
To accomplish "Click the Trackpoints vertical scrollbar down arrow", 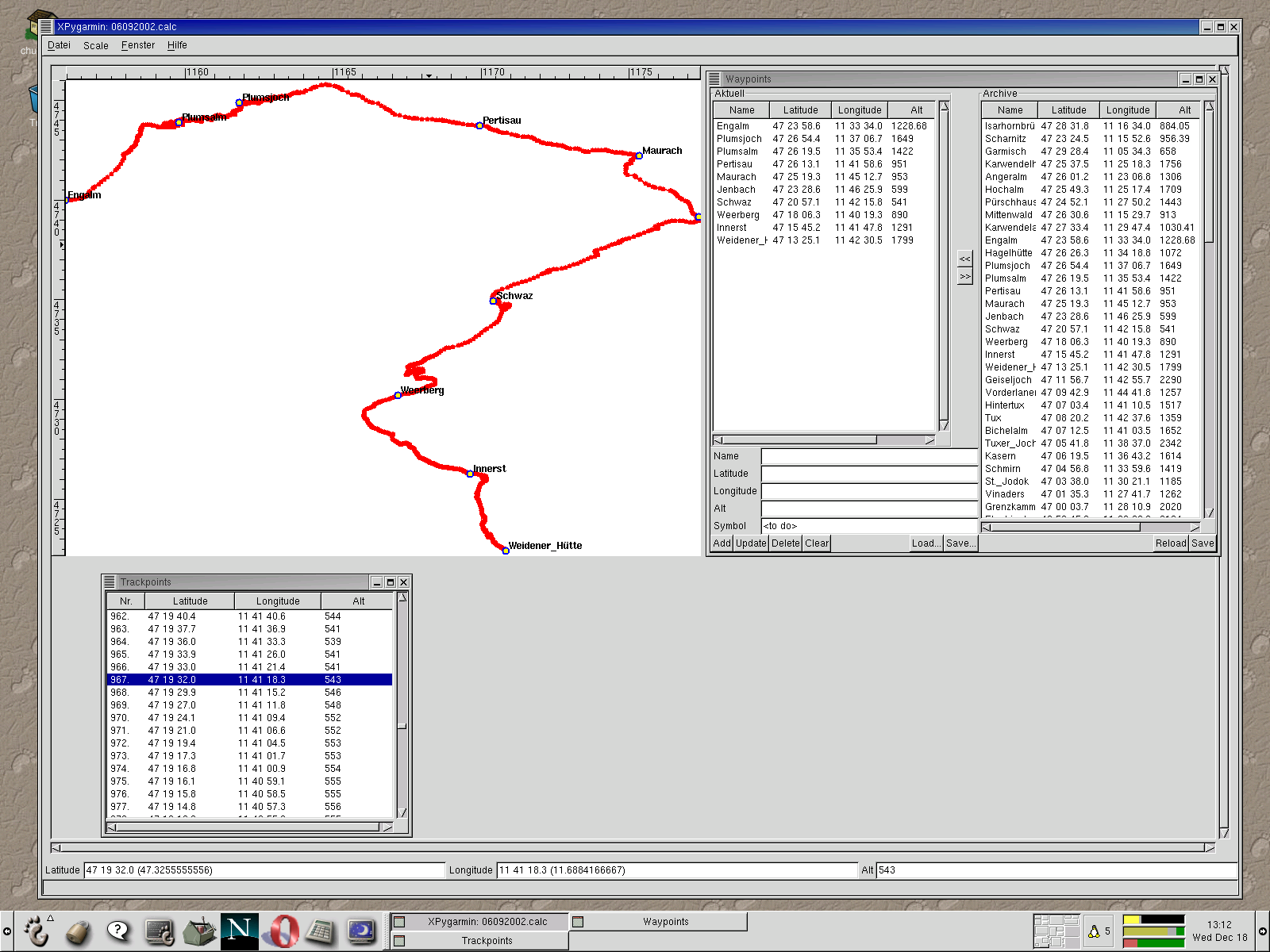I will 402,812.
